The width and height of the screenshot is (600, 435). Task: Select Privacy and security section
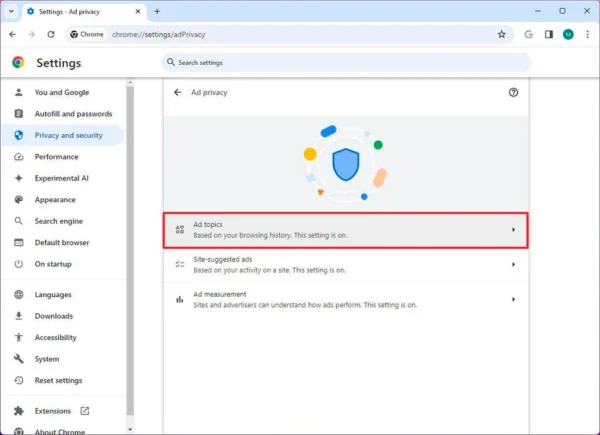63,135
